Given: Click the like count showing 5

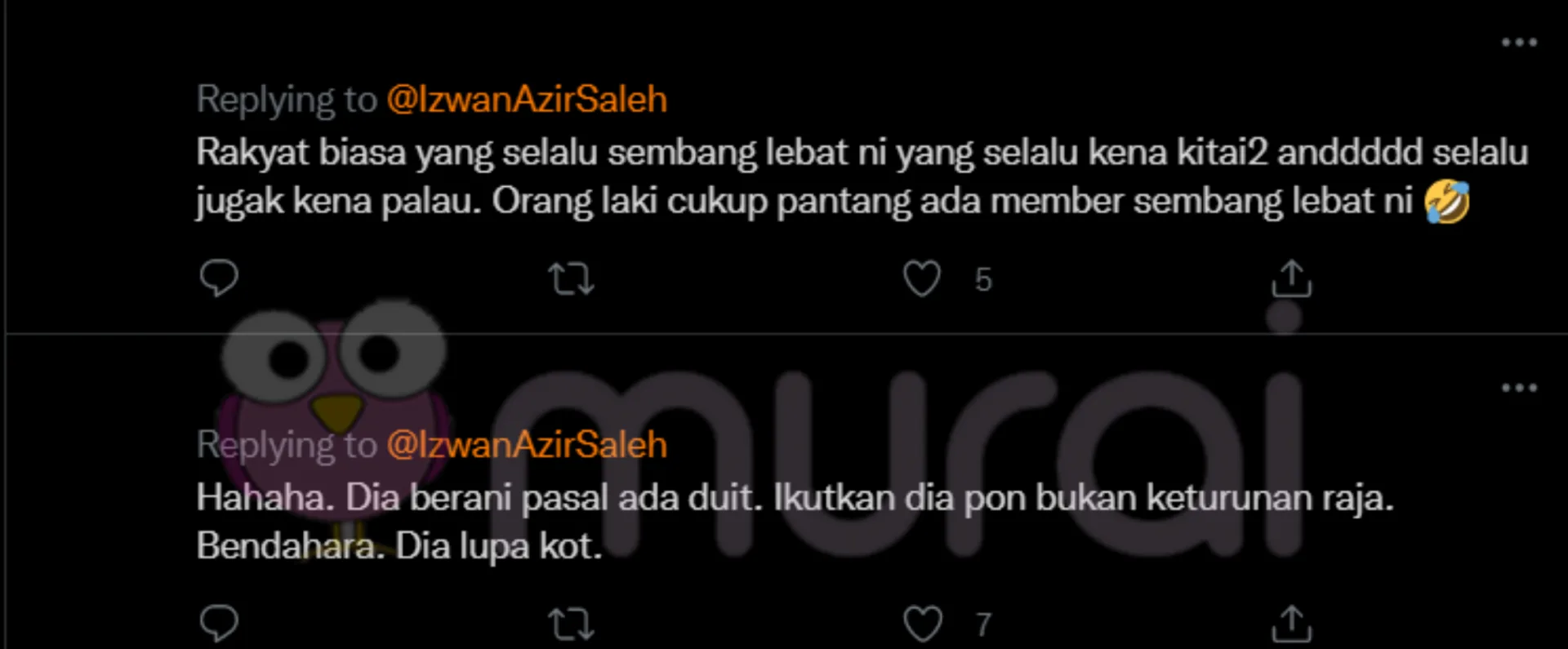Looking at the screenshot, I should coord(983,280).
